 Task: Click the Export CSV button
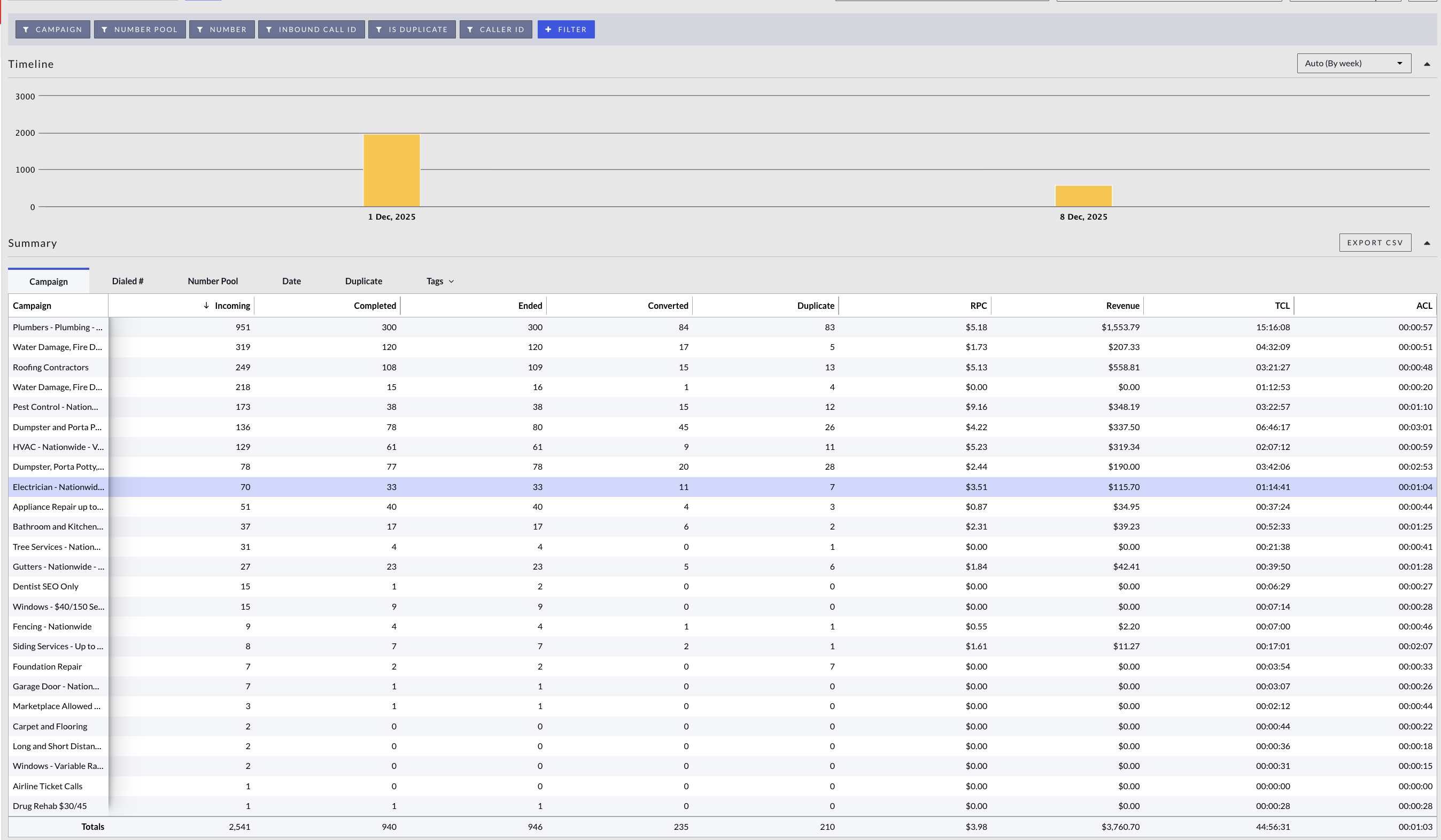pos(1375,243)
